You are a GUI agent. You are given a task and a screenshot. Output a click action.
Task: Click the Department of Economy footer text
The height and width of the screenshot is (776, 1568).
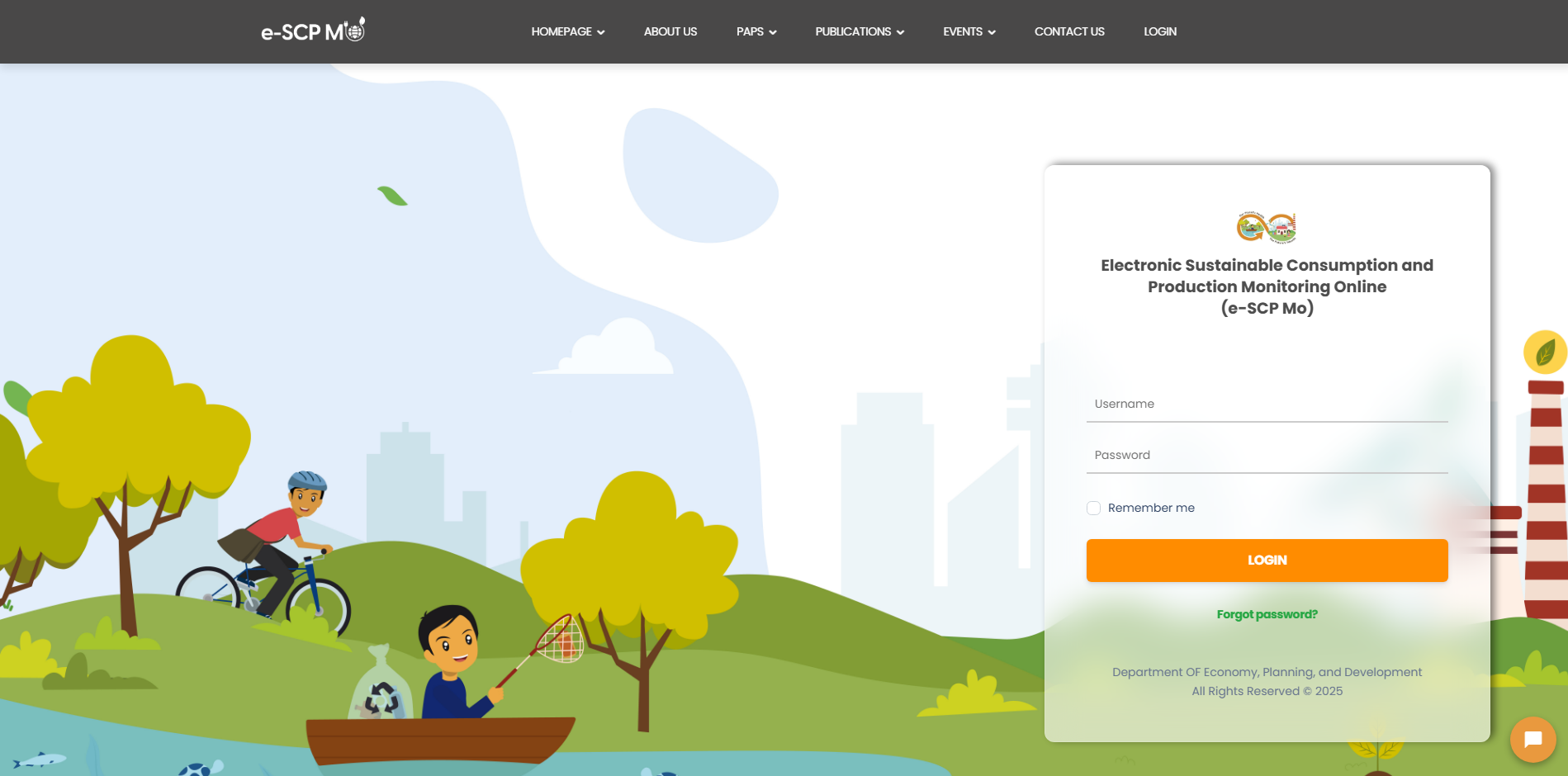pos(1267,672)
